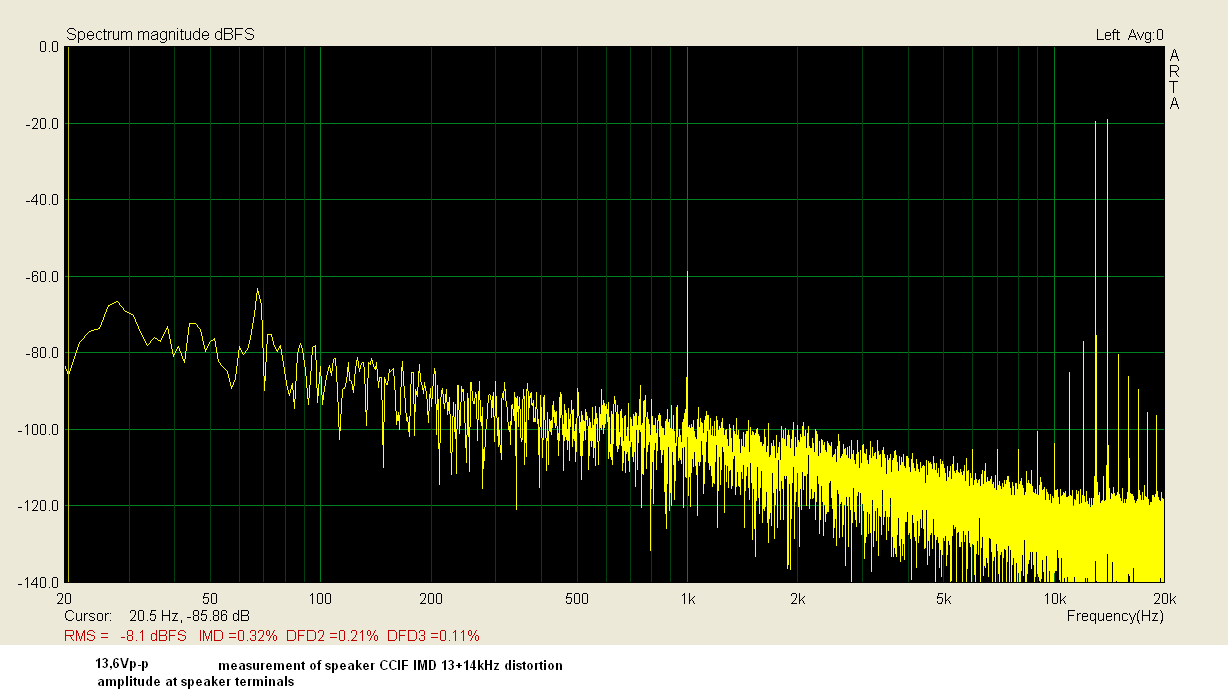Click the 'Frequency(Hz)' axis caption
The height and width of the screenshot is (699, 1228).
pos(1115,617)
